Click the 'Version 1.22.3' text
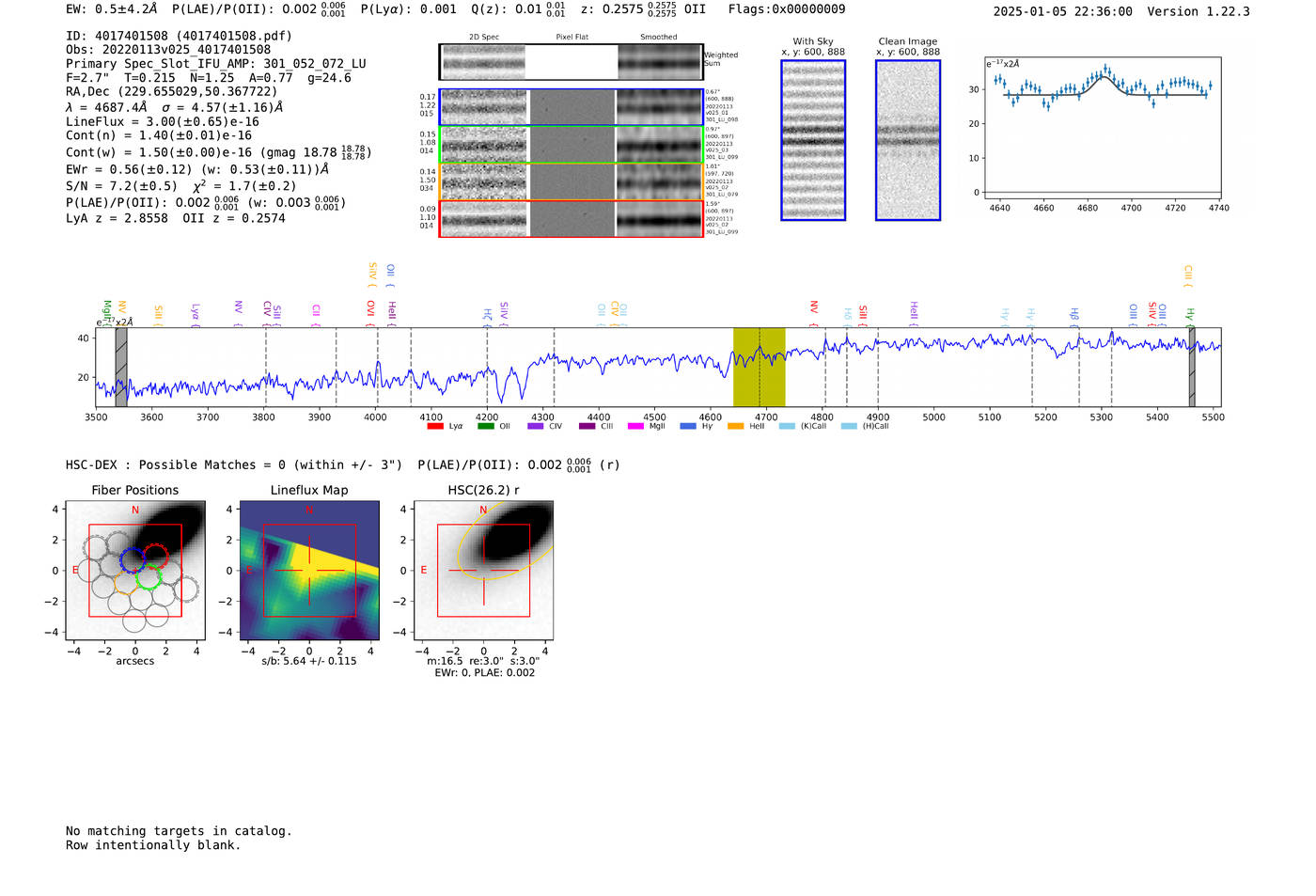This screenshot has height=896, width=1316. point(1198,11)
